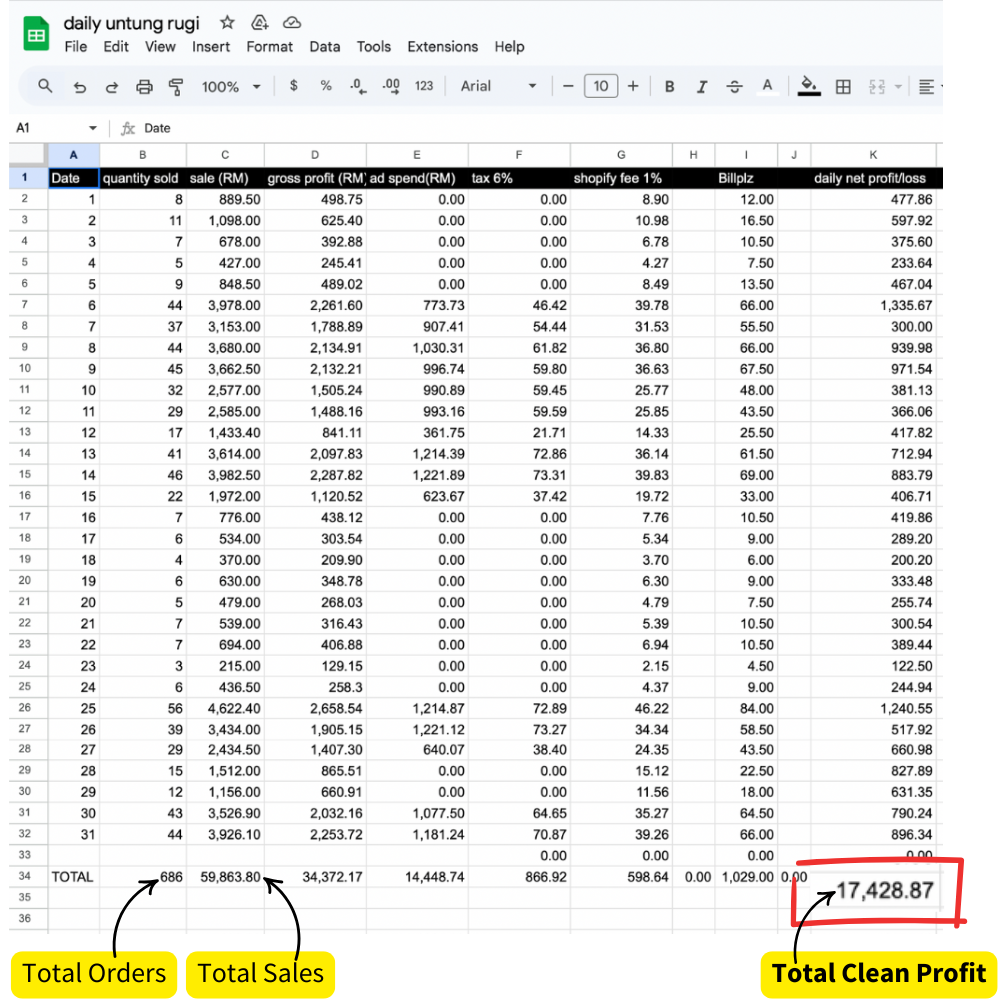This screenshot has height=1000, width=1000.
Task: Select the paint format tool
Action: [x=176, y=87]
